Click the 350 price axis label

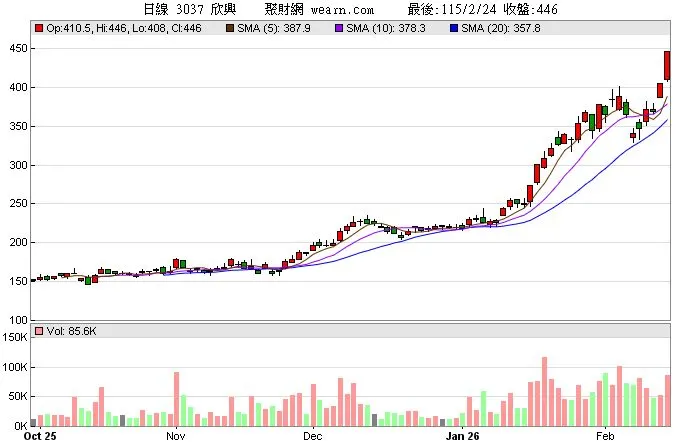click(x=18, y=126)
